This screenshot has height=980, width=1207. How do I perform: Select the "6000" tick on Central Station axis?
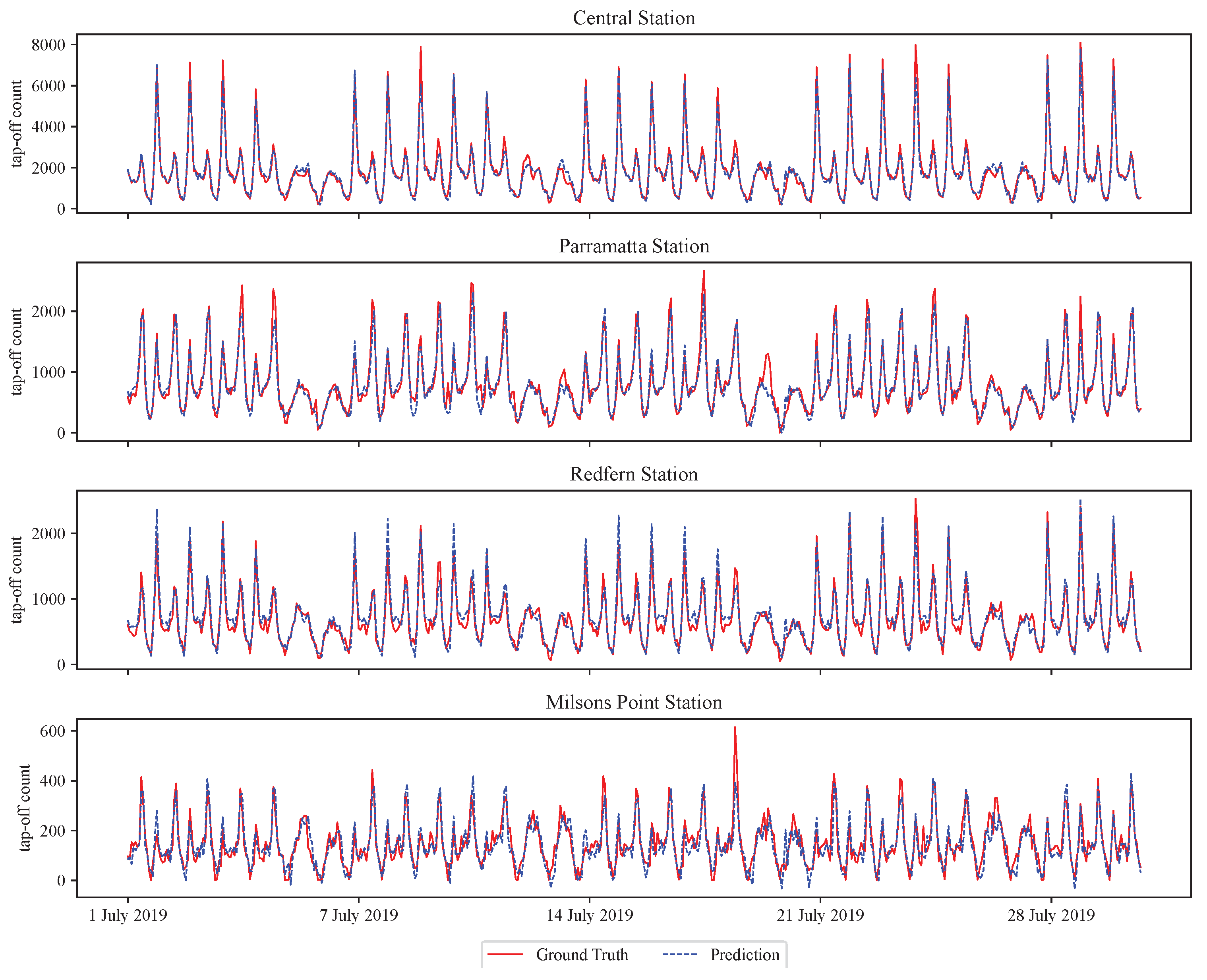(x=48, y=86)
